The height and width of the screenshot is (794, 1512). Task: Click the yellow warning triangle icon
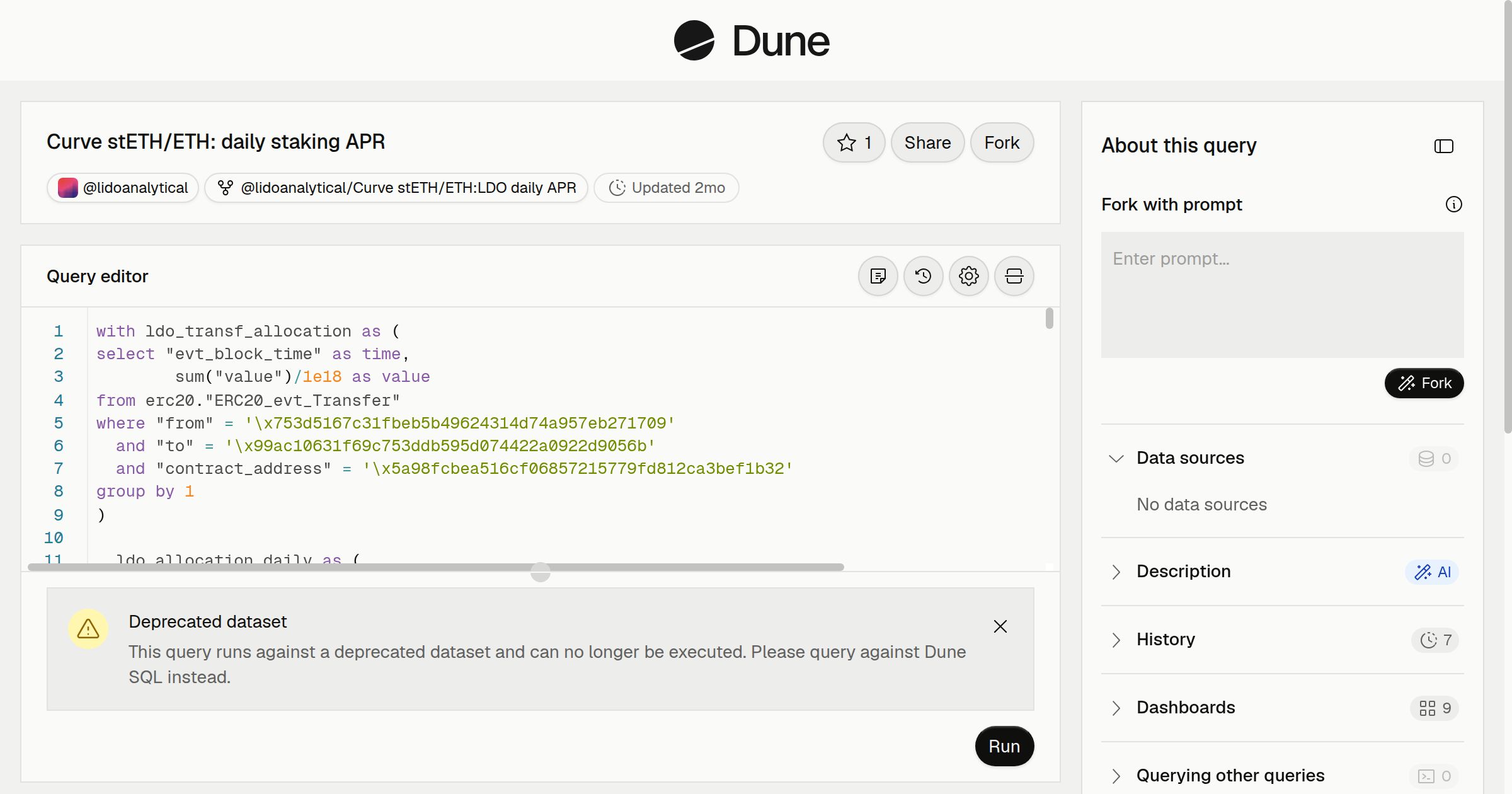coord(88,629)
